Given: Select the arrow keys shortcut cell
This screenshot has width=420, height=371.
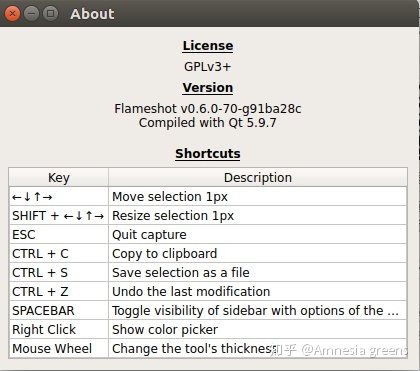Looking at the screenshot, I should tap(59, 196).
